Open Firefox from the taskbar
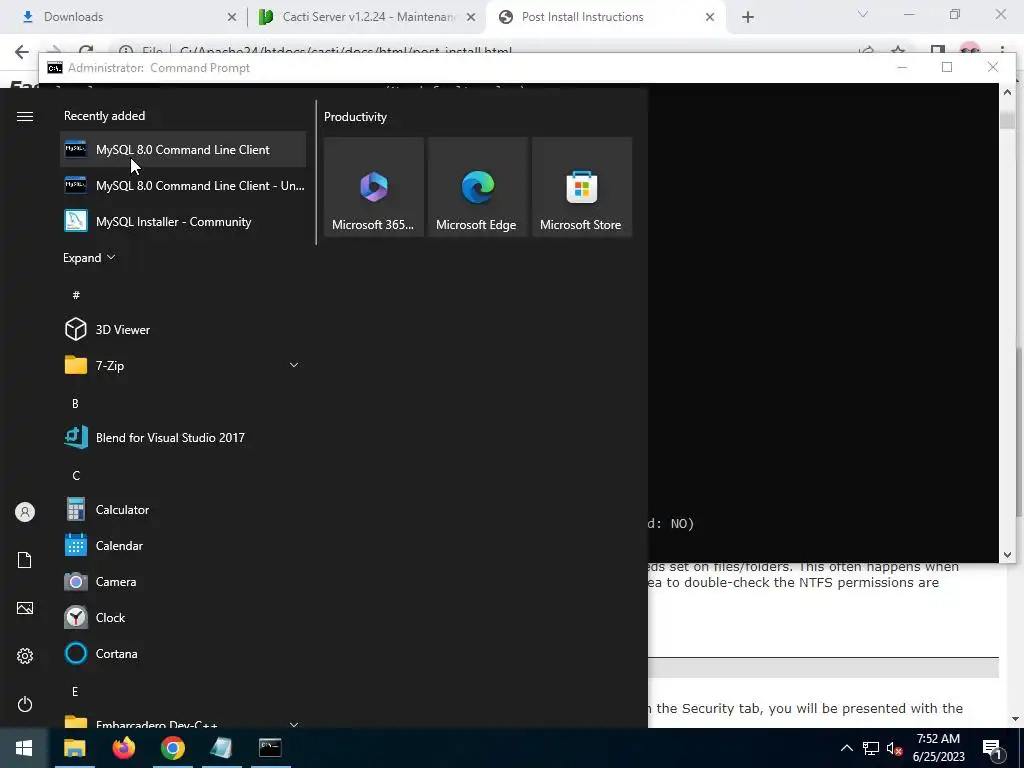 pos(123,748)
